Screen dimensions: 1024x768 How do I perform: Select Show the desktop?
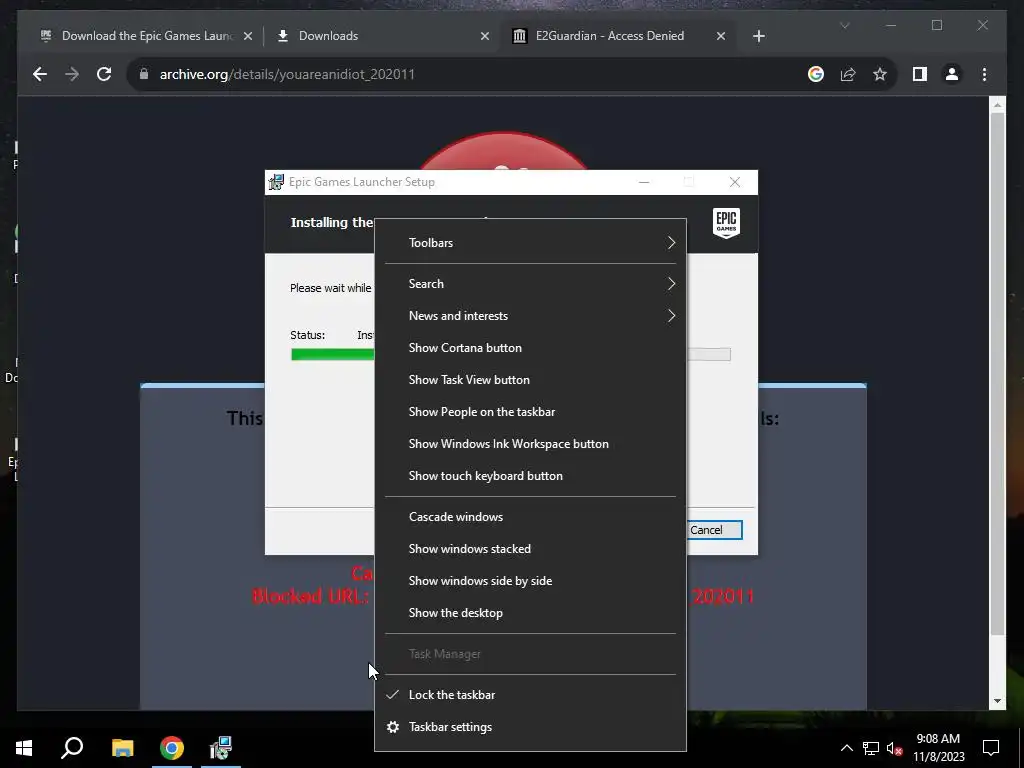click(x=530, y=613)
